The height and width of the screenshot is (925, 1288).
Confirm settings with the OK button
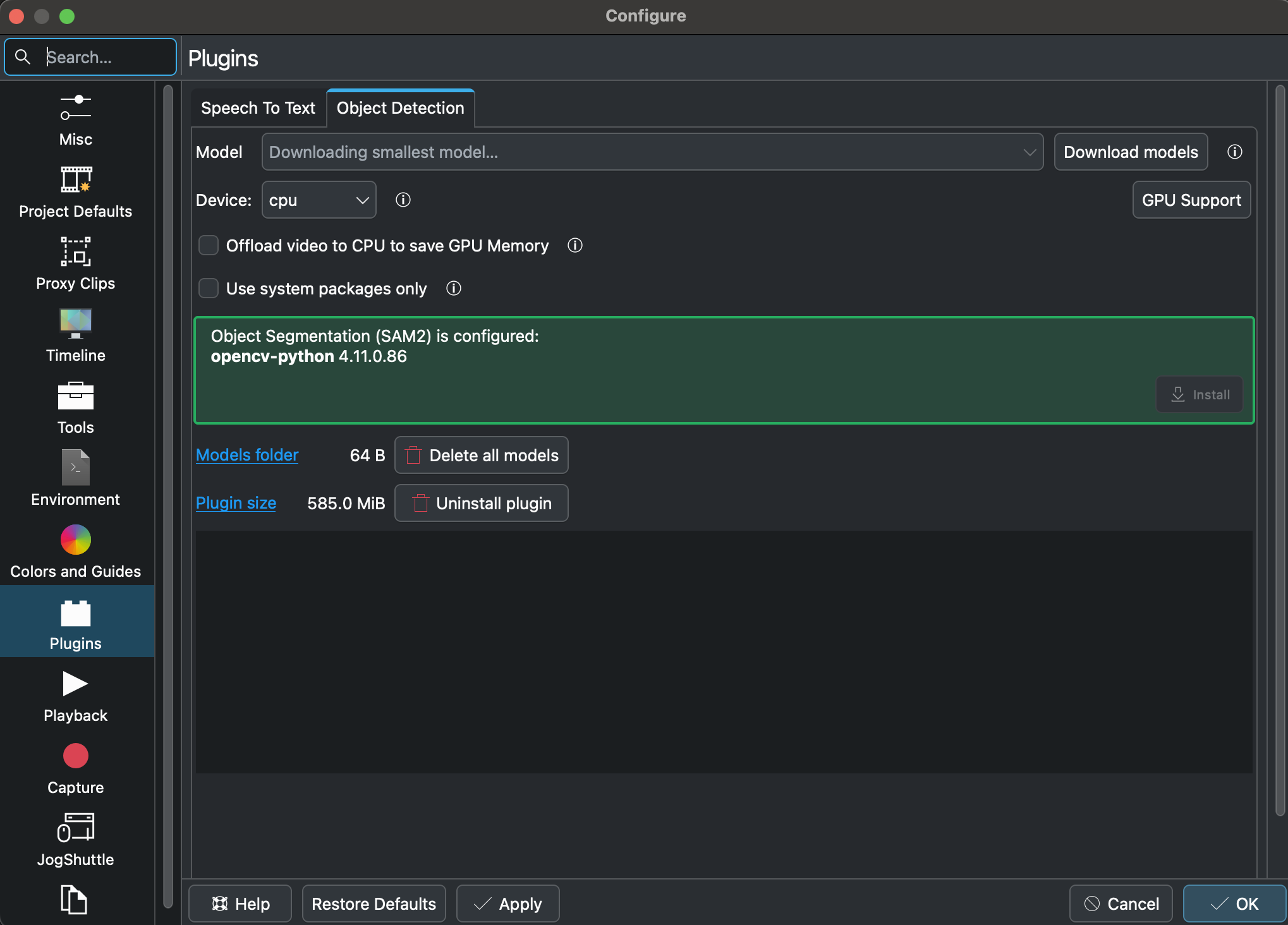click(1234, 904)
